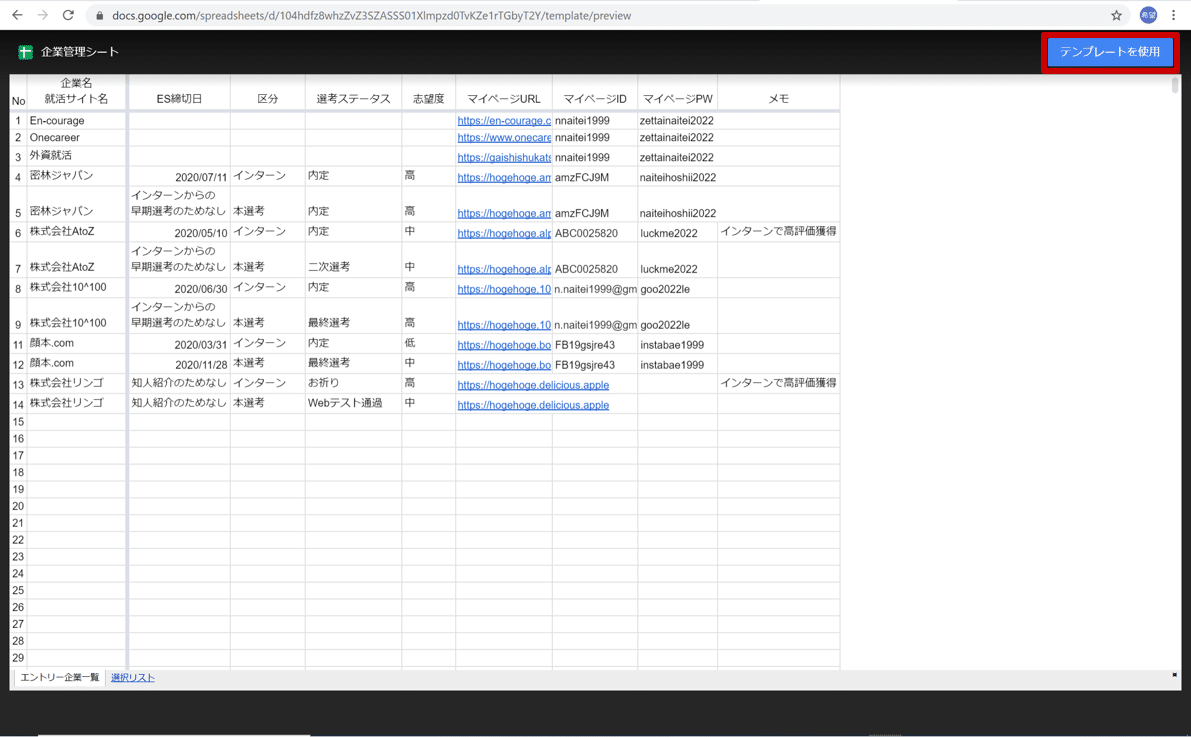Click the memo インターンで高評価獲得 in row 6
Viewport: 1191px width, 737px height.
pyautogui.click(x=779, y=232)
